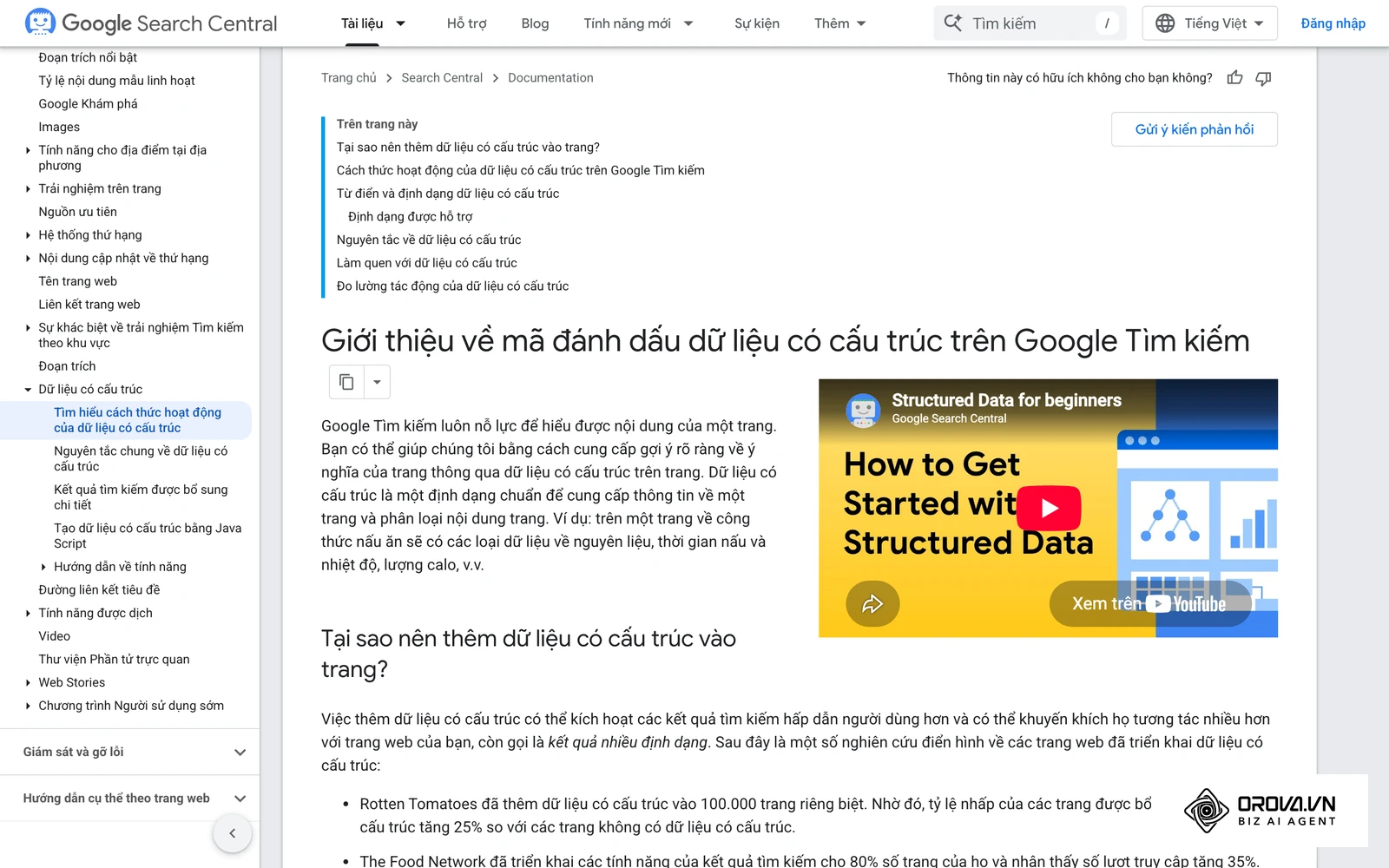
Task: Expand the Web Stories item
Action: pos(28,683)
